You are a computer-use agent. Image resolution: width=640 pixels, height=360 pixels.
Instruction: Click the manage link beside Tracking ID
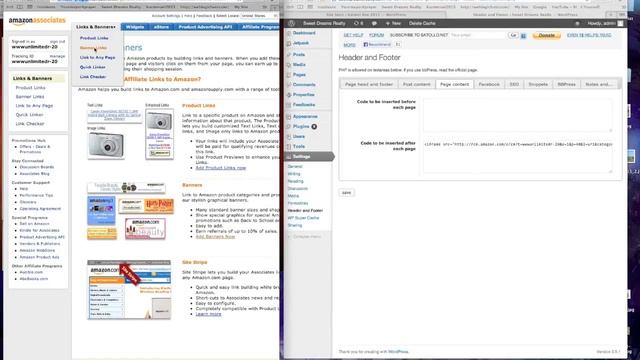coord(58,56)
